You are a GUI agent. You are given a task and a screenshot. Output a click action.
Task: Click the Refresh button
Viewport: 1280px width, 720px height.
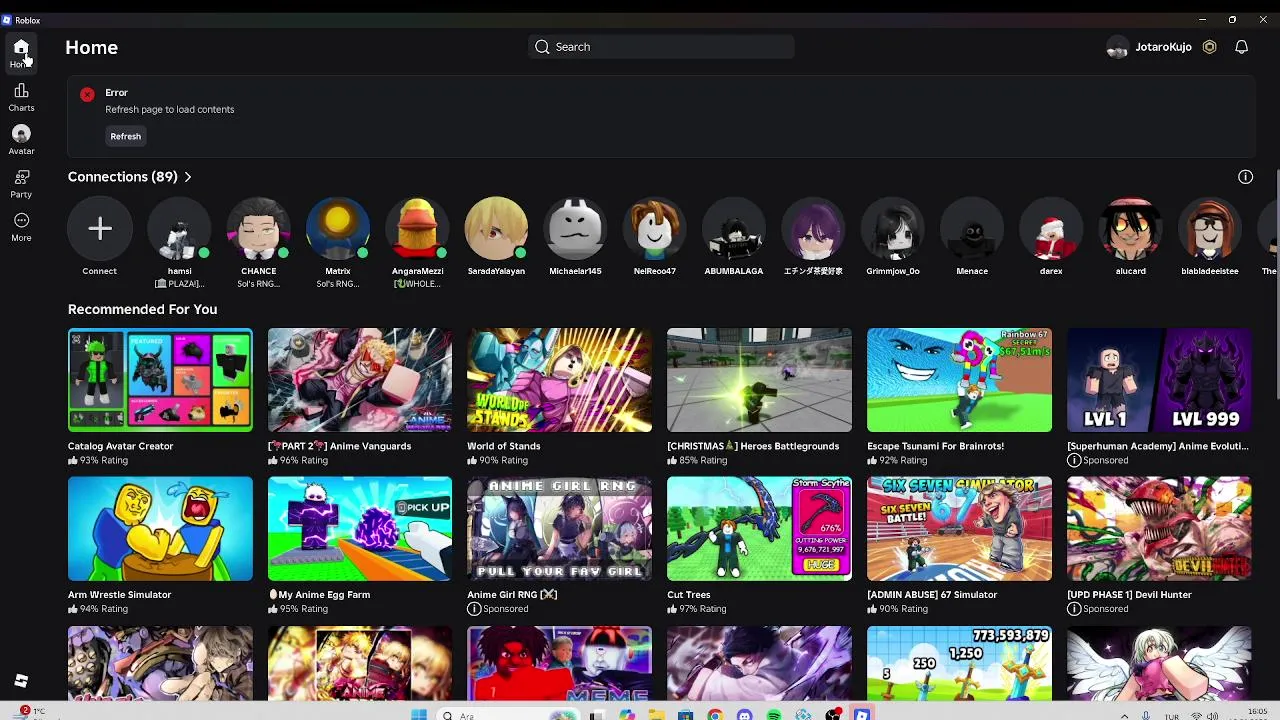[125, 136]
